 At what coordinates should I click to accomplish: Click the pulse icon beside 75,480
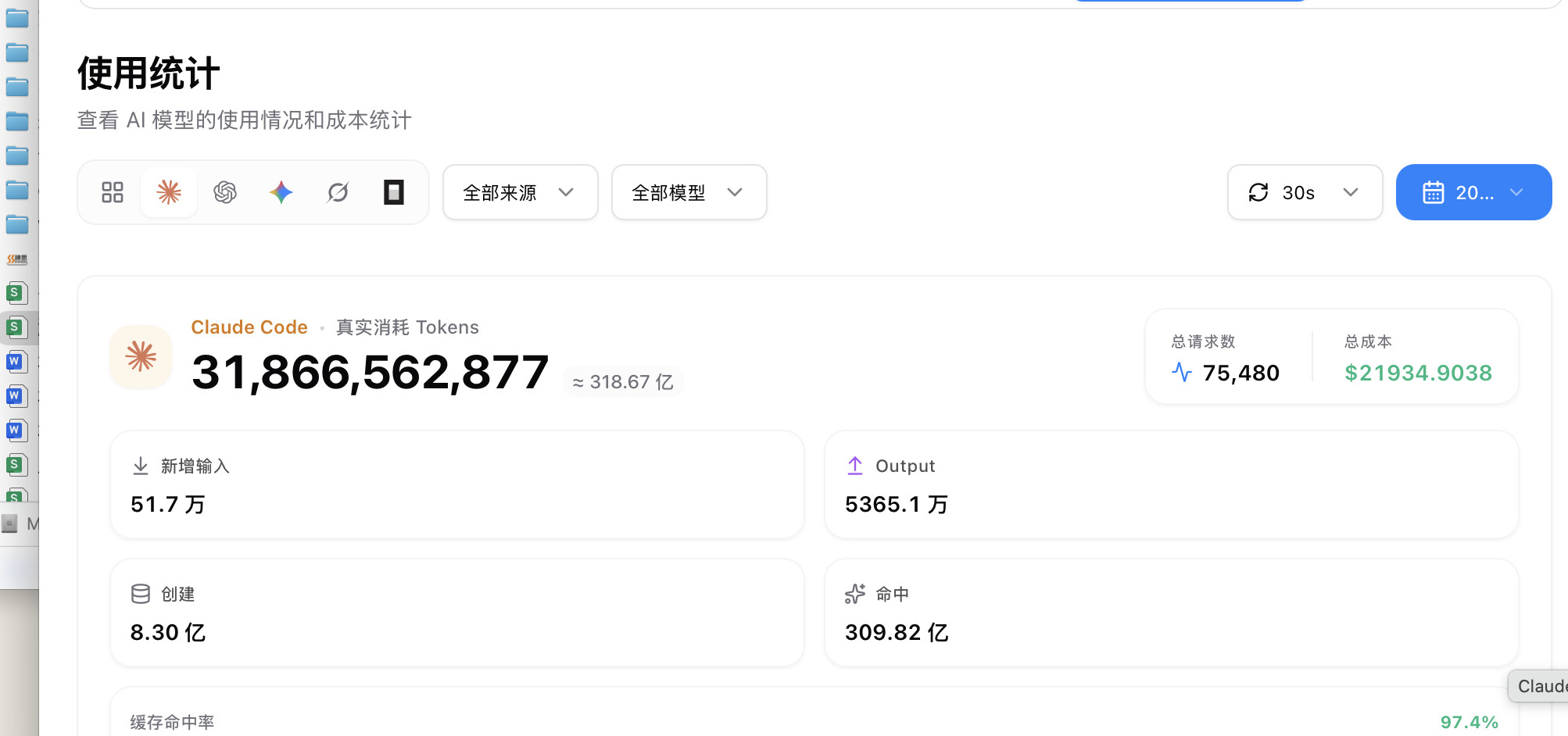coord(1182,373)
